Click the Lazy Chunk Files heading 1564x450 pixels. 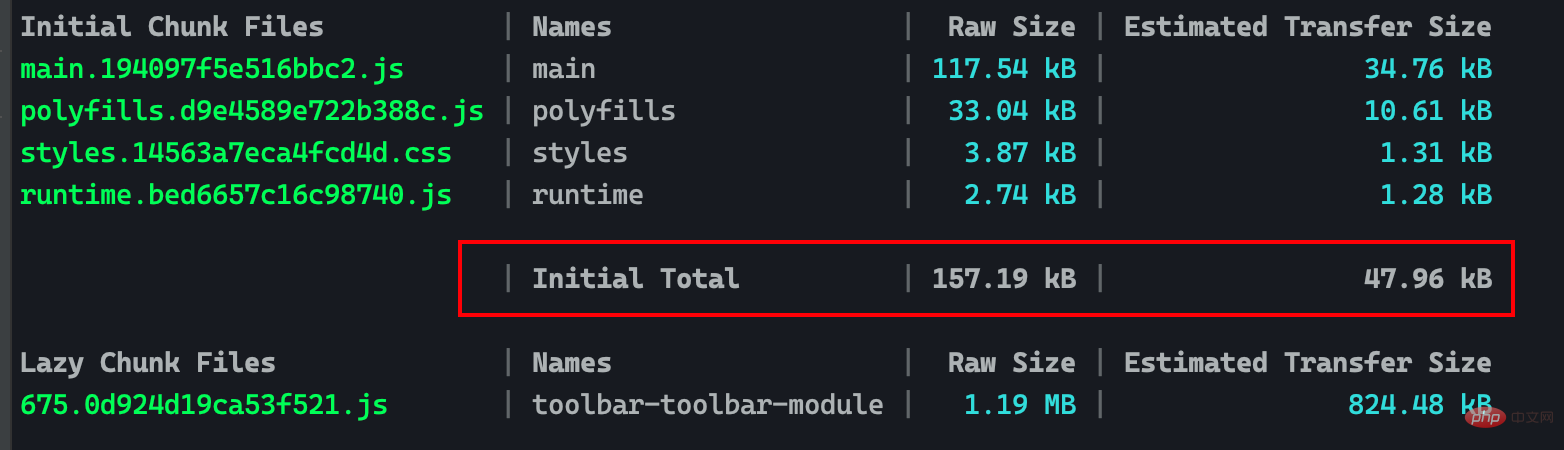tap(148, 363)
